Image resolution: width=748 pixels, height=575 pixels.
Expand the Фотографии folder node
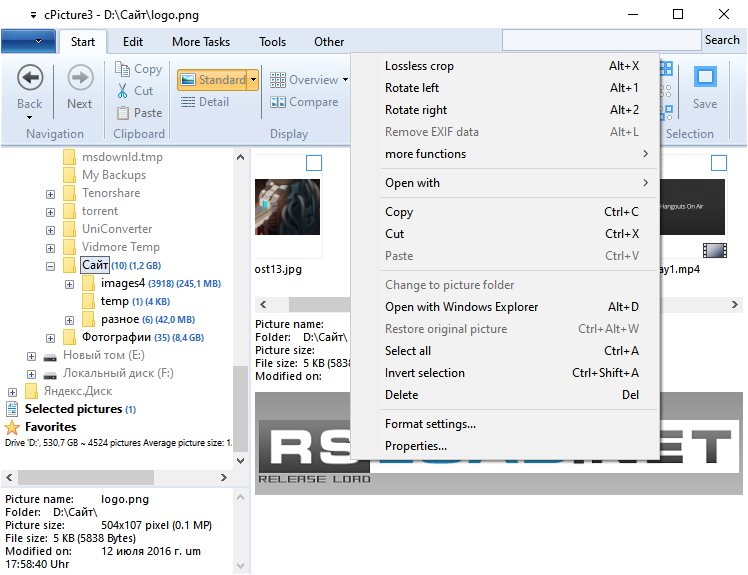pos(50,338)
